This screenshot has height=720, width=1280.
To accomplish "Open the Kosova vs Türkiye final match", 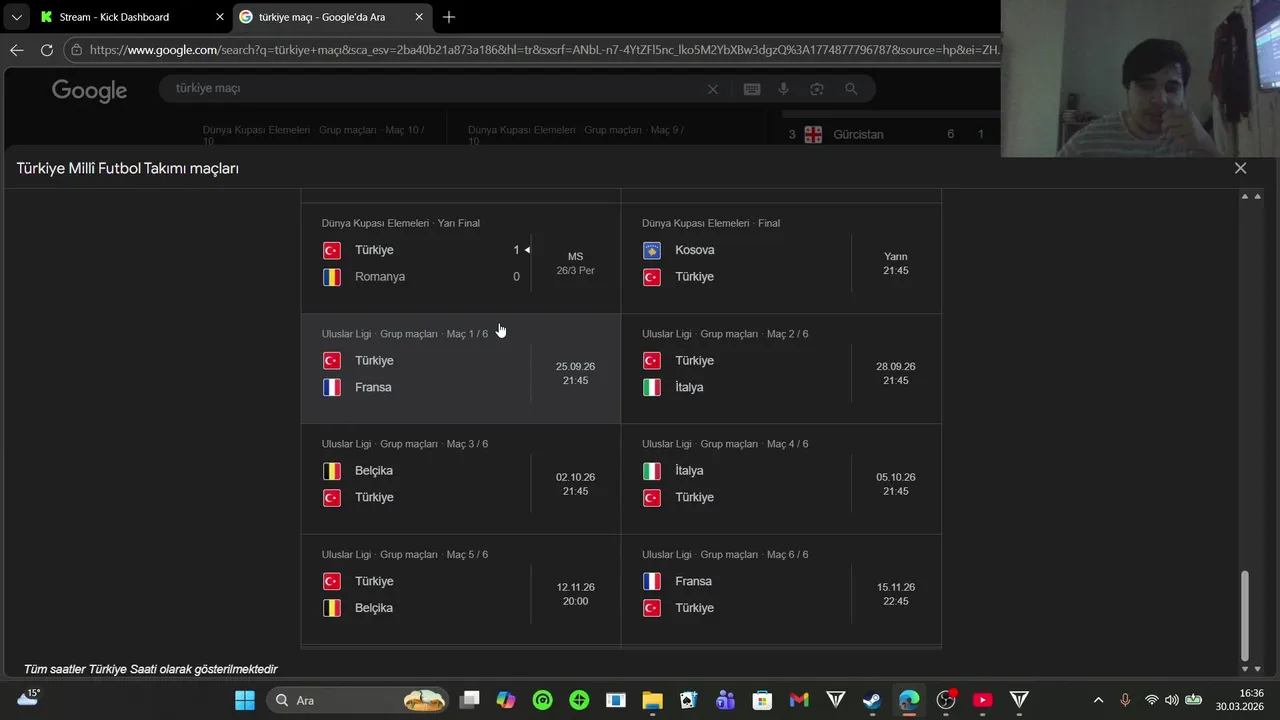I will point(781,259).
